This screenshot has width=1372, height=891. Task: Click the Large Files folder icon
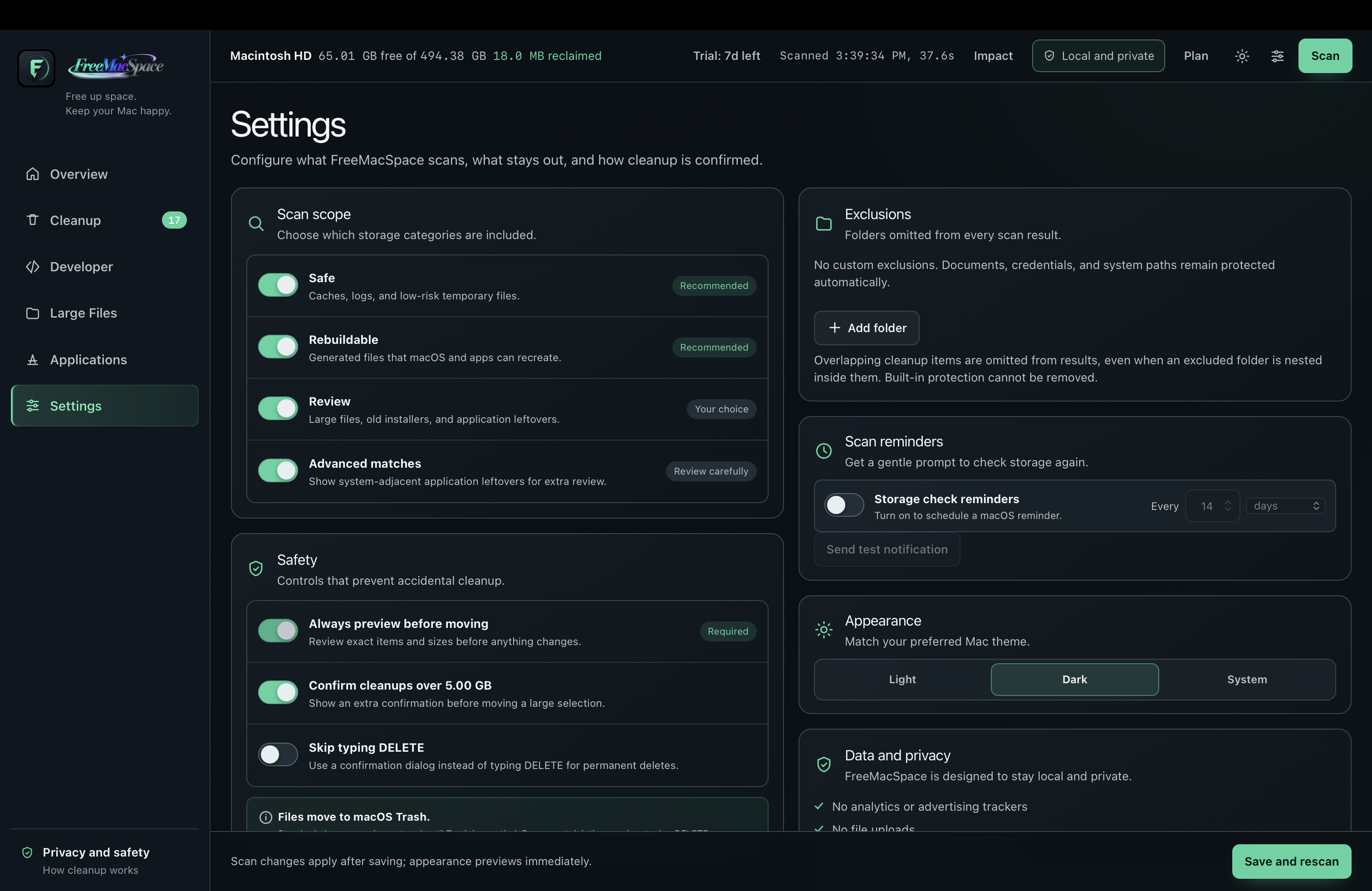click(33, 313)
